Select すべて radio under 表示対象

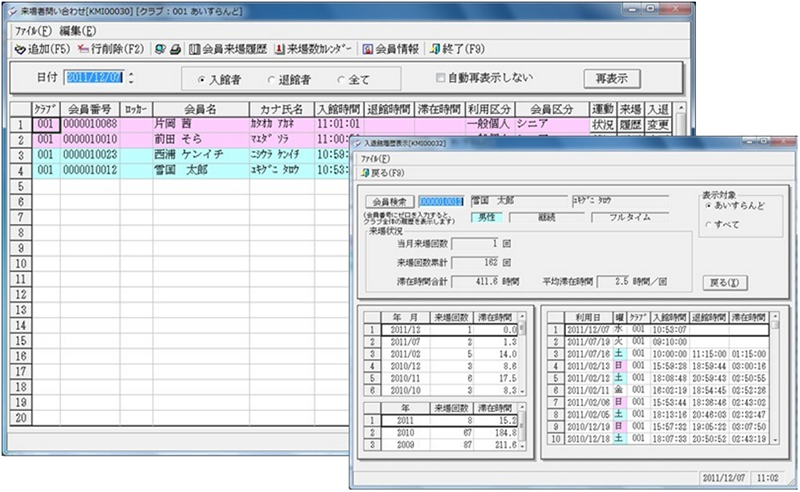[x=722, y=225]
